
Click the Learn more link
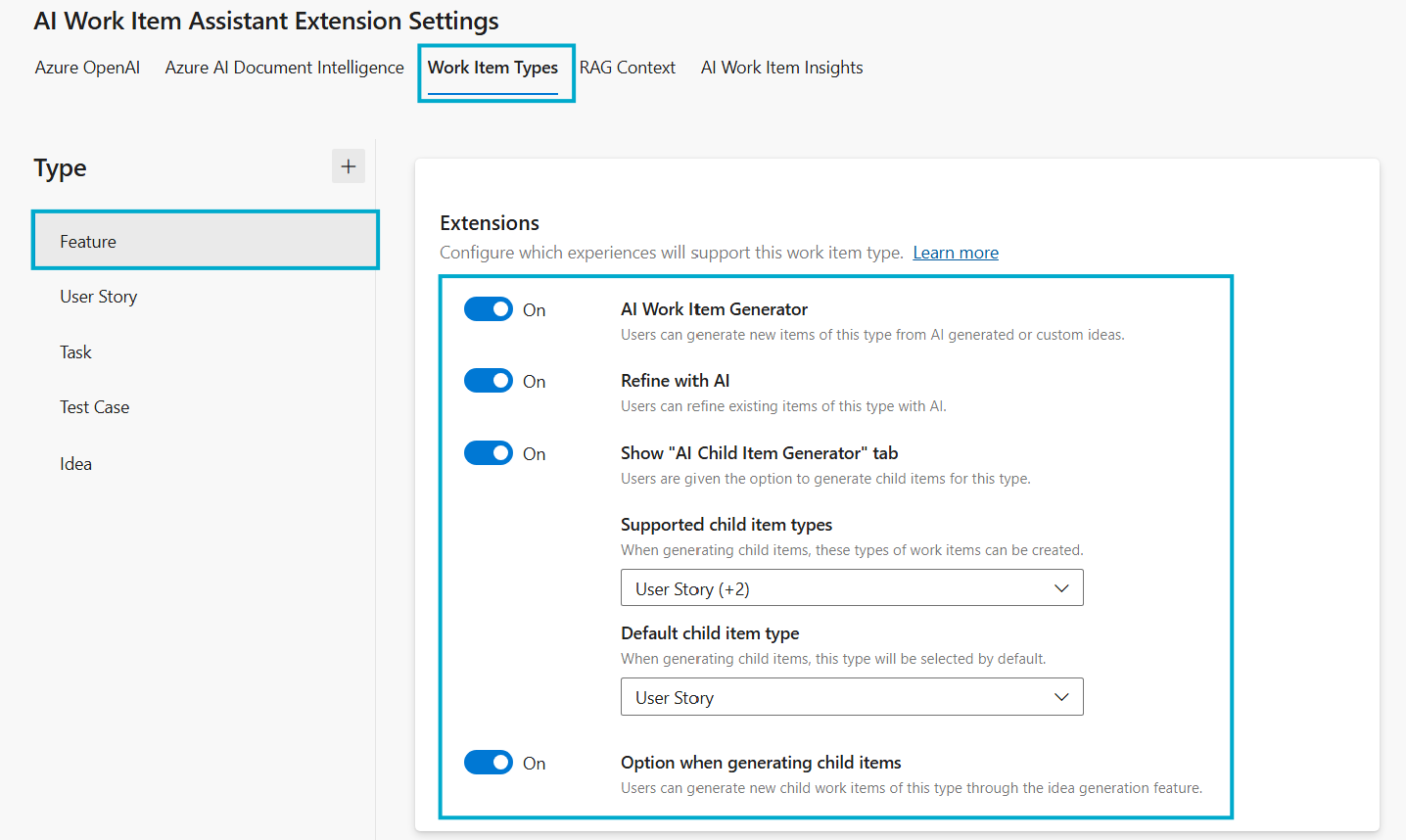point(955,253)
